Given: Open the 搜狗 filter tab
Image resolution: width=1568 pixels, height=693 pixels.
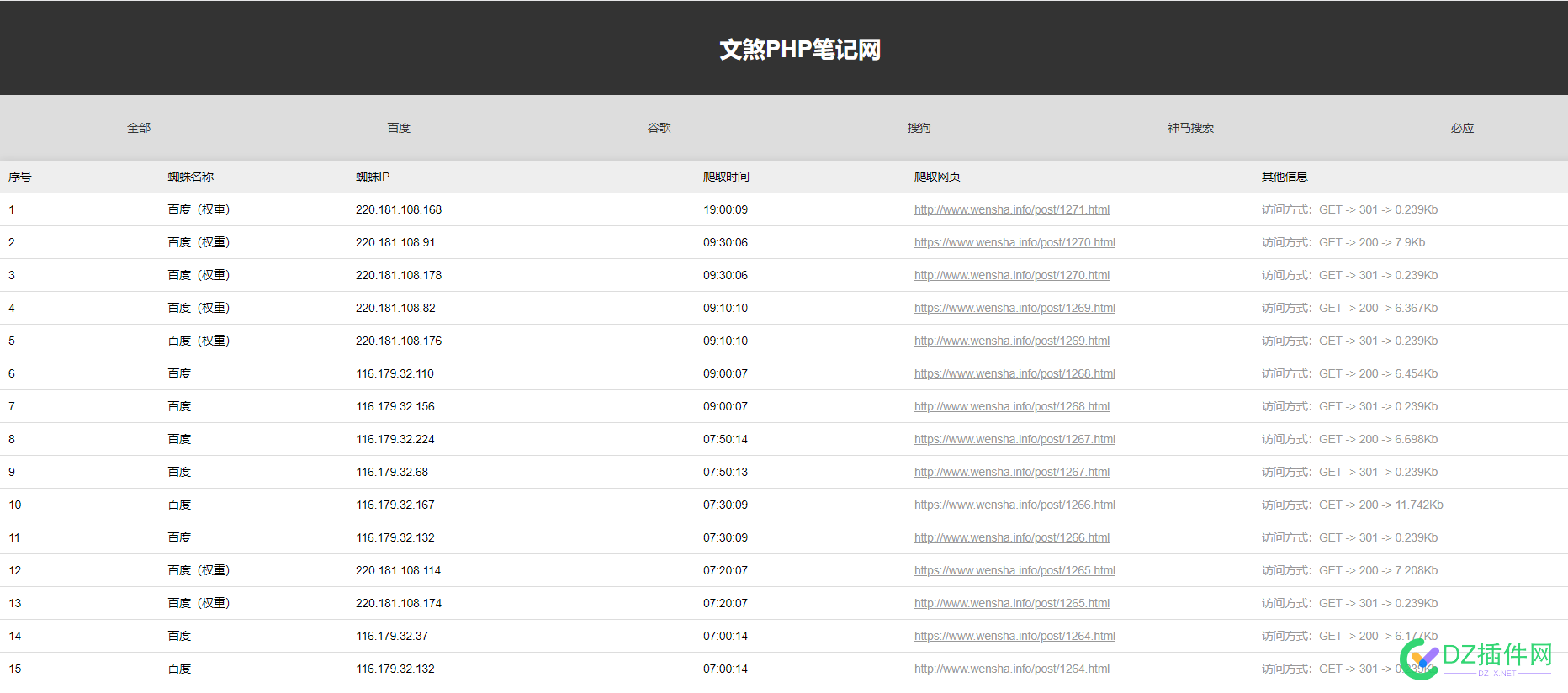Looking at the screenshot, I should (x=919, y=128).
